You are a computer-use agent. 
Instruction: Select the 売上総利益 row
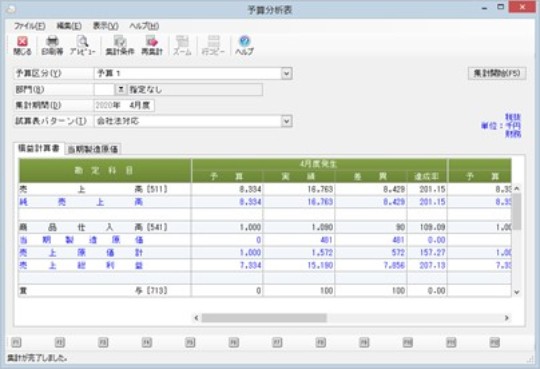click(x=264, y=265)
